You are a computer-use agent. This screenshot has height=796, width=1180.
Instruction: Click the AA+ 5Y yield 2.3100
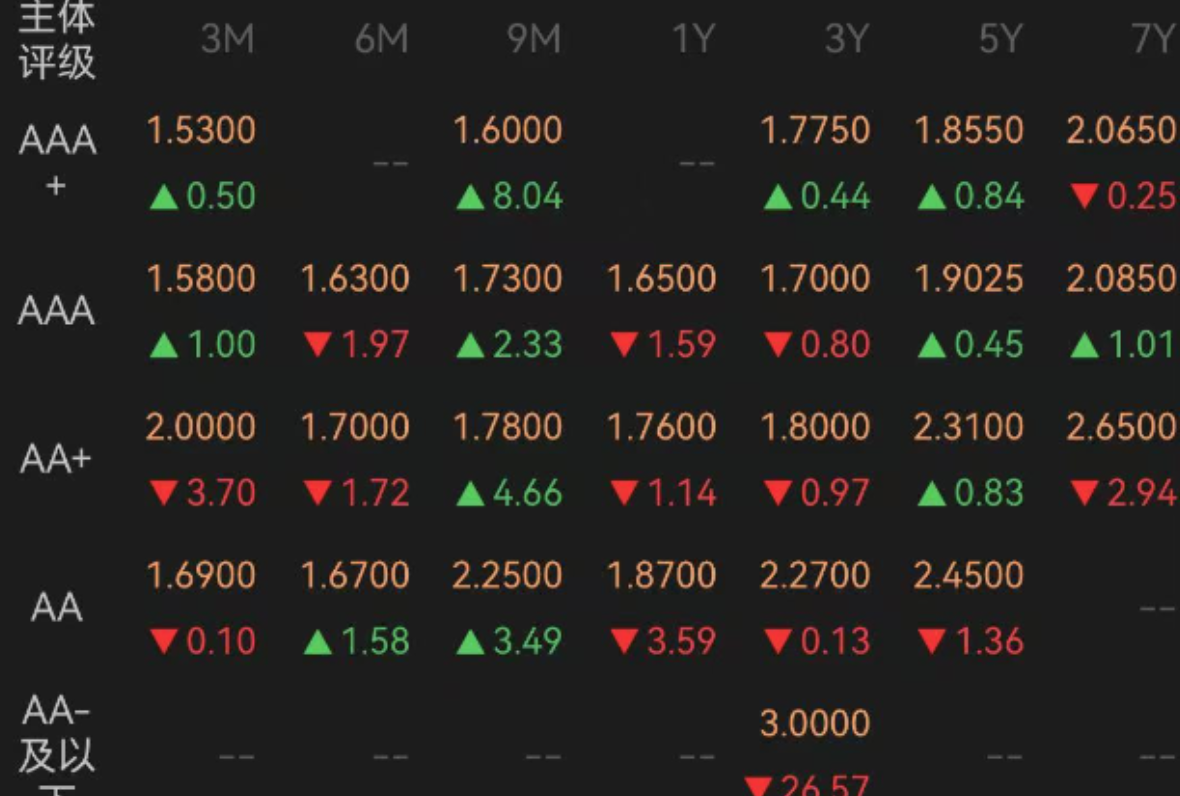coord(969,427)
